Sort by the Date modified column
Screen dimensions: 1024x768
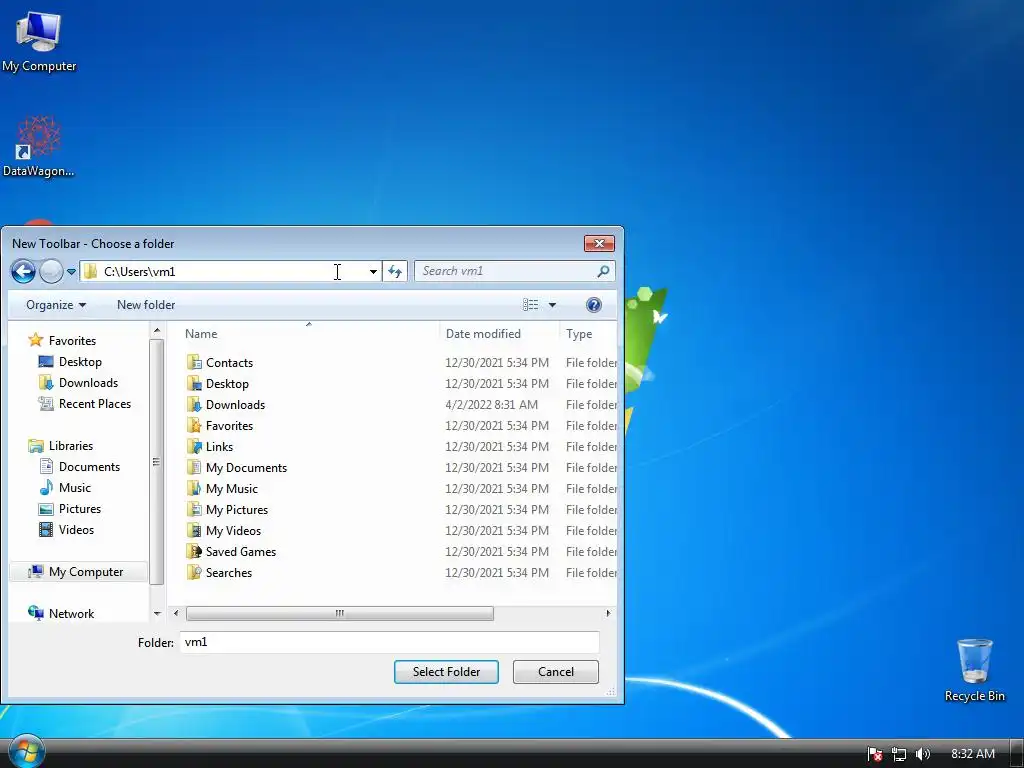click(483, 334)
